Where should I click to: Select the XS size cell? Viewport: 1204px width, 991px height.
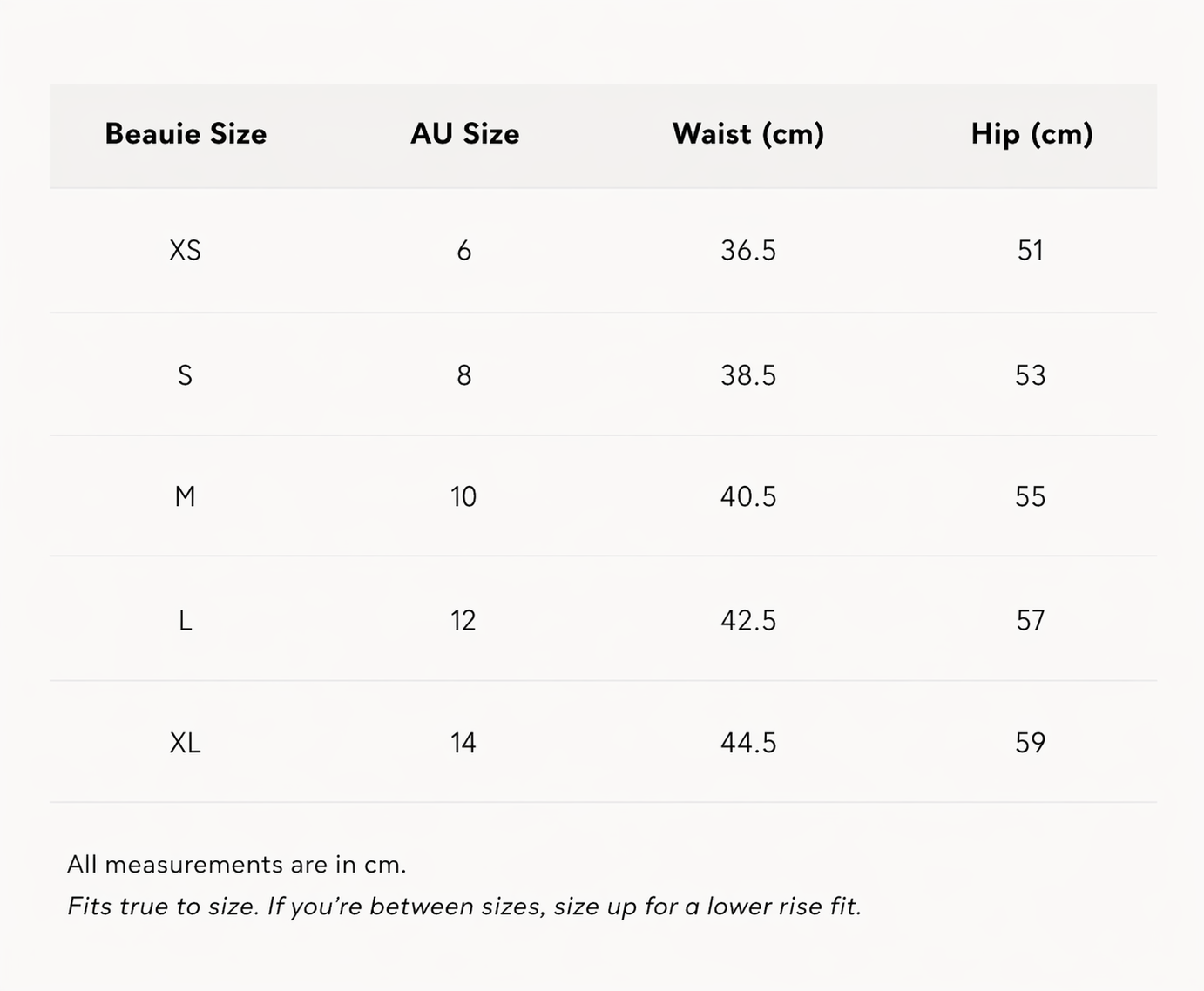(185, 251)
